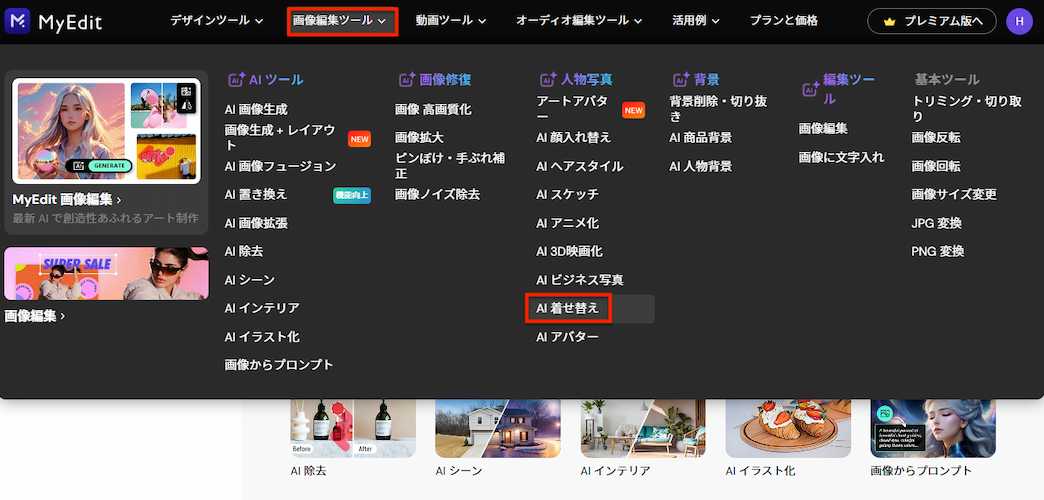The image size is (1044, 500).
Task: Open 背景削除・切り抜き tool
Action: (718, 109)
